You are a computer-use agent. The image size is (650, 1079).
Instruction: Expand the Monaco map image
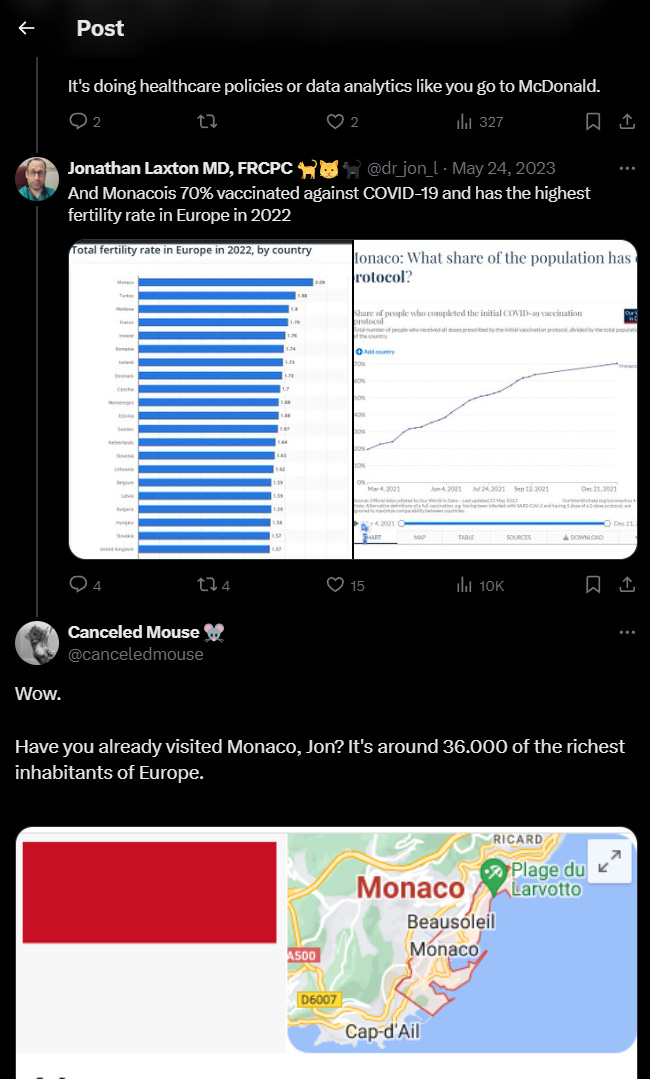coord(609,861)
